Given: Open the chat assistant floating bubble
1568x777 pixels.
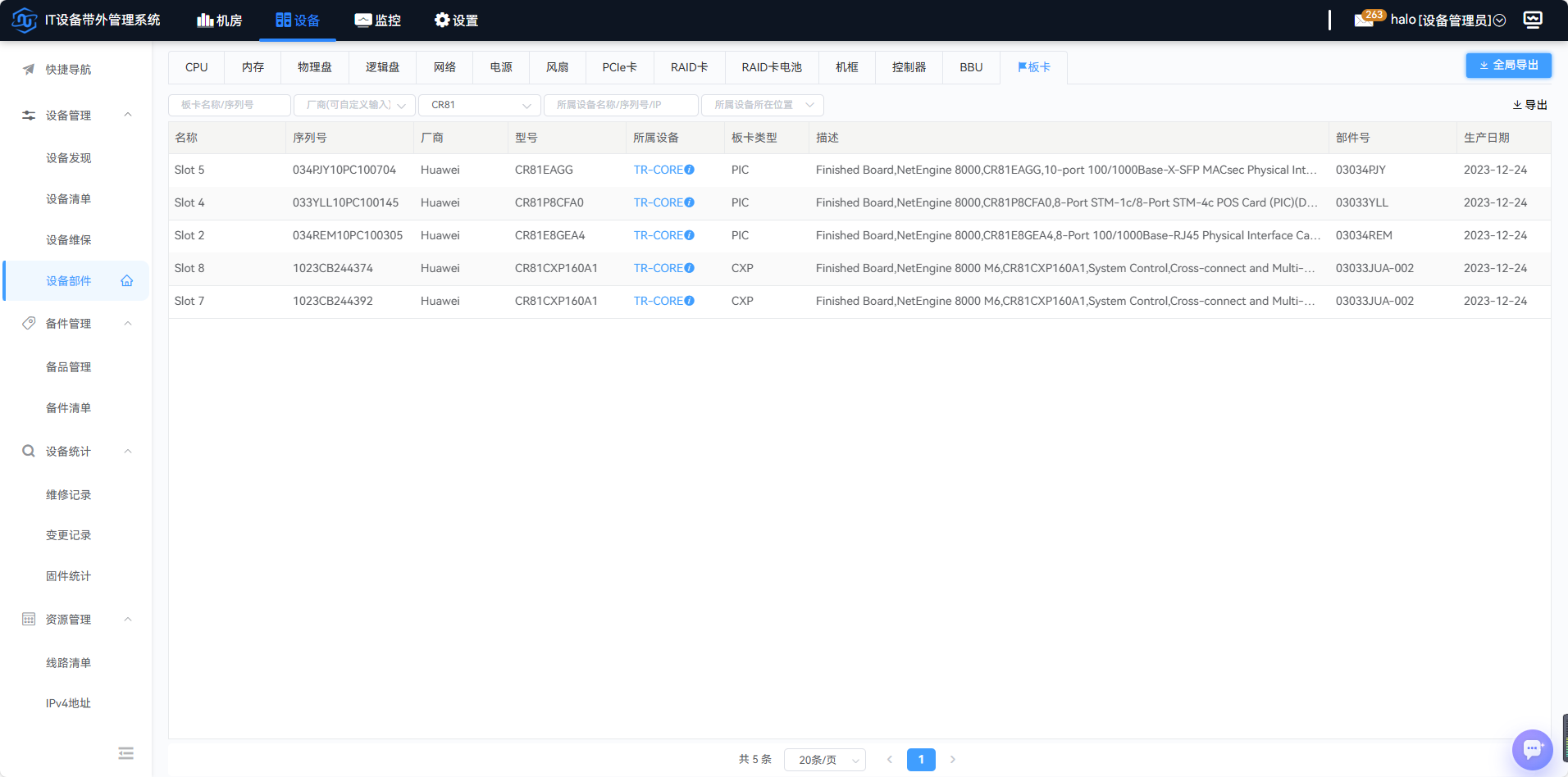Looking at the screenshot, I should pos(1533,749).
